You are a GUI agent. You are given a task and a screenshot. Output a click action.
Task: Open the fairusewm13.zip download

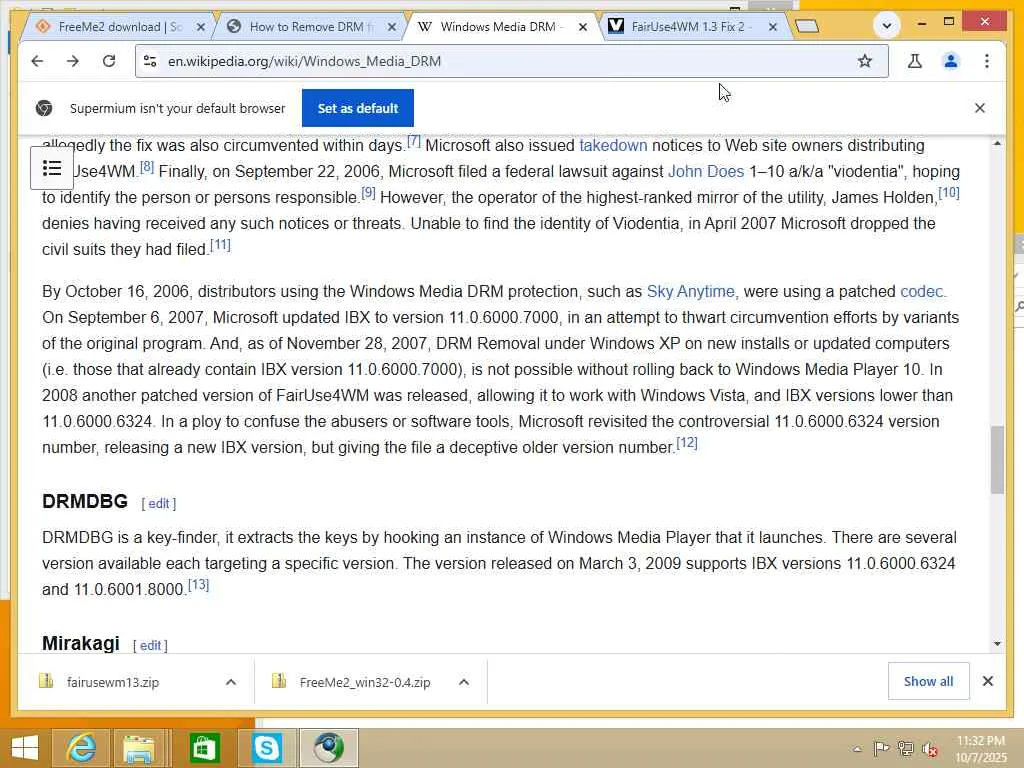(x=112, y=682)
